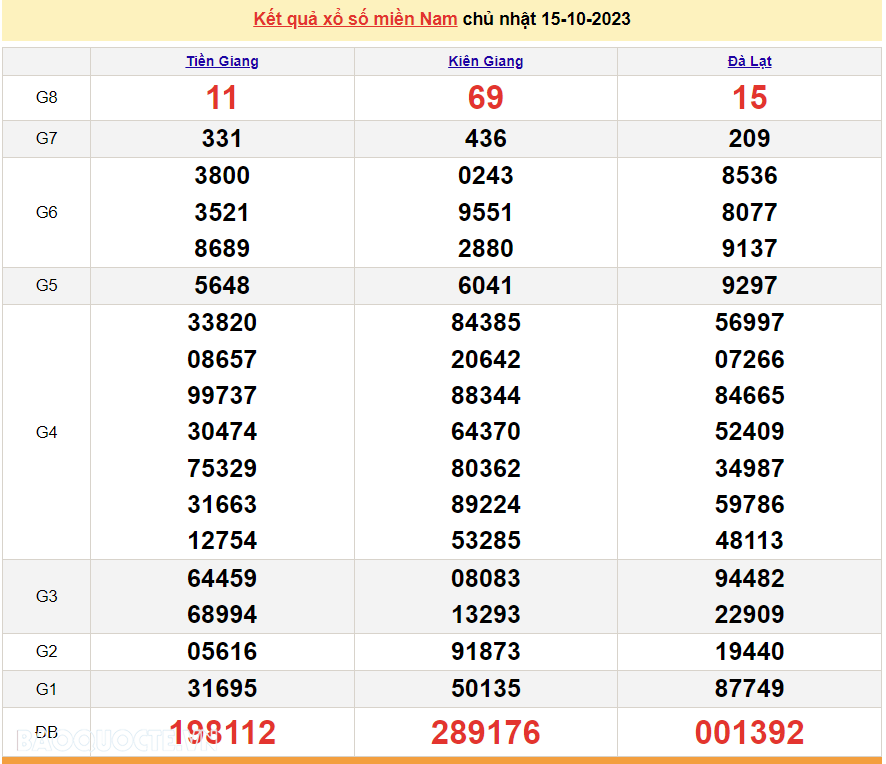886x764 pixels.
Task: Open the Đà Lạt column link
Action: [x=749, y=61]
